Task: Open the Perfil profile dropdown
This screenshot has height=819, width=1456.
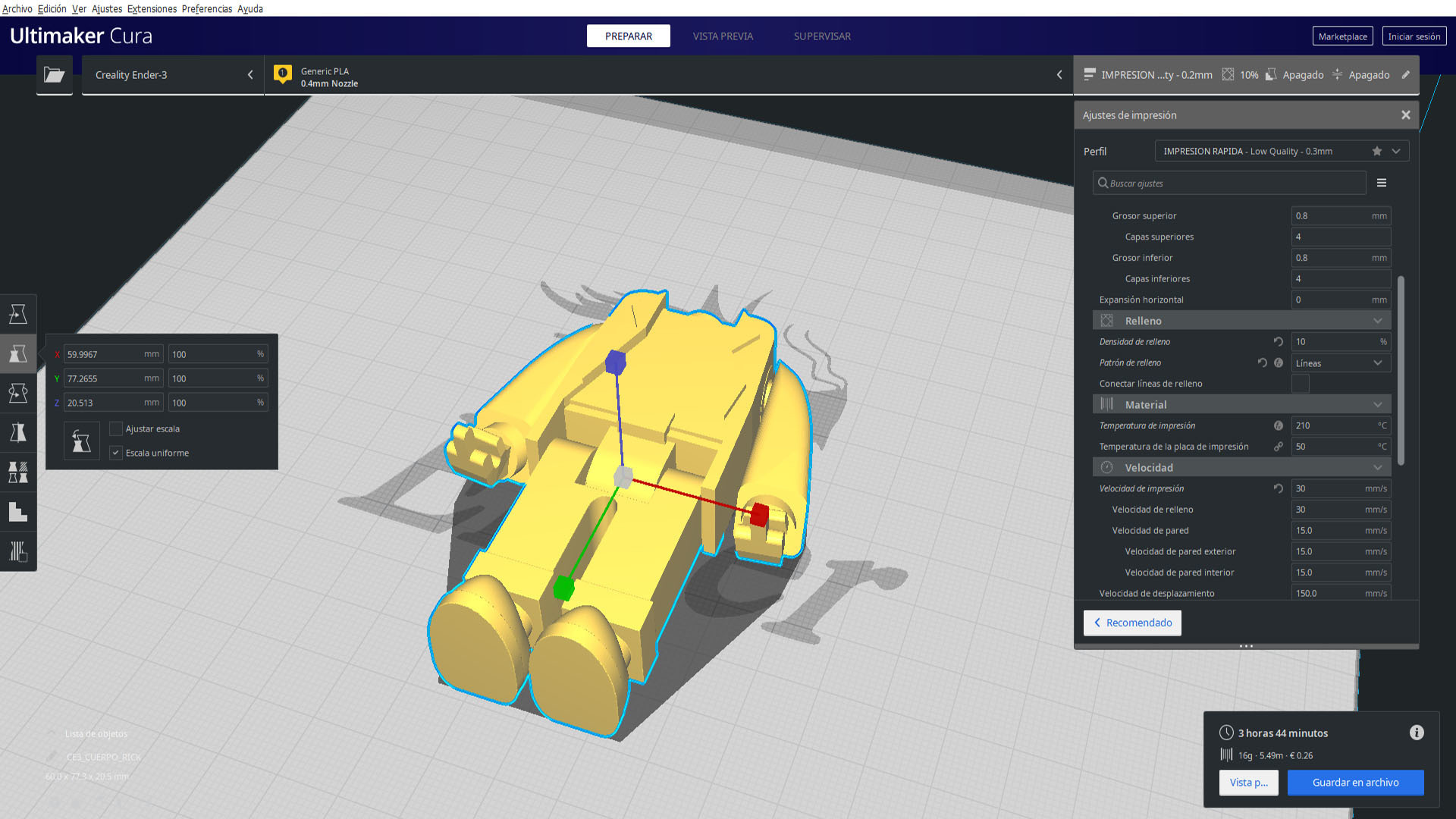Action: coord(1282,151)
